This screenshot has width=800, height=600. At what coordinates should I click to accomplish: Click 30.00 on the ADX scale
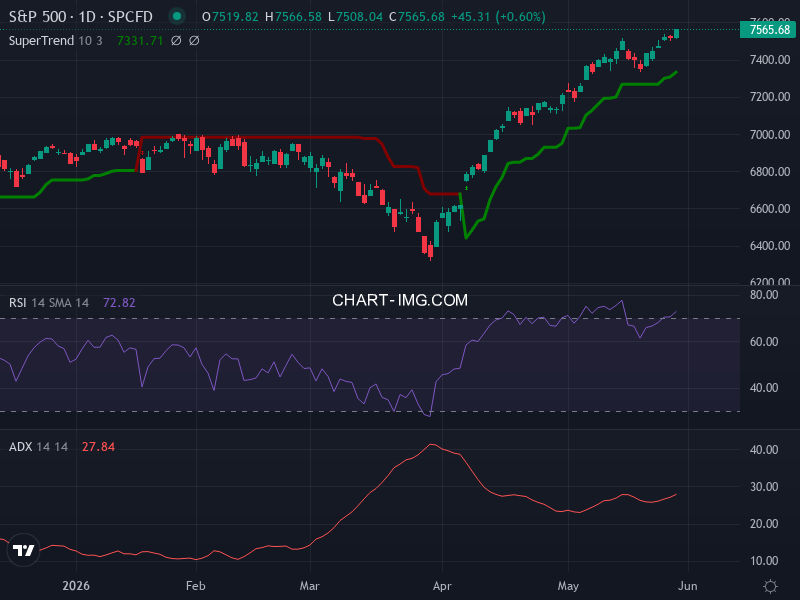764,487
